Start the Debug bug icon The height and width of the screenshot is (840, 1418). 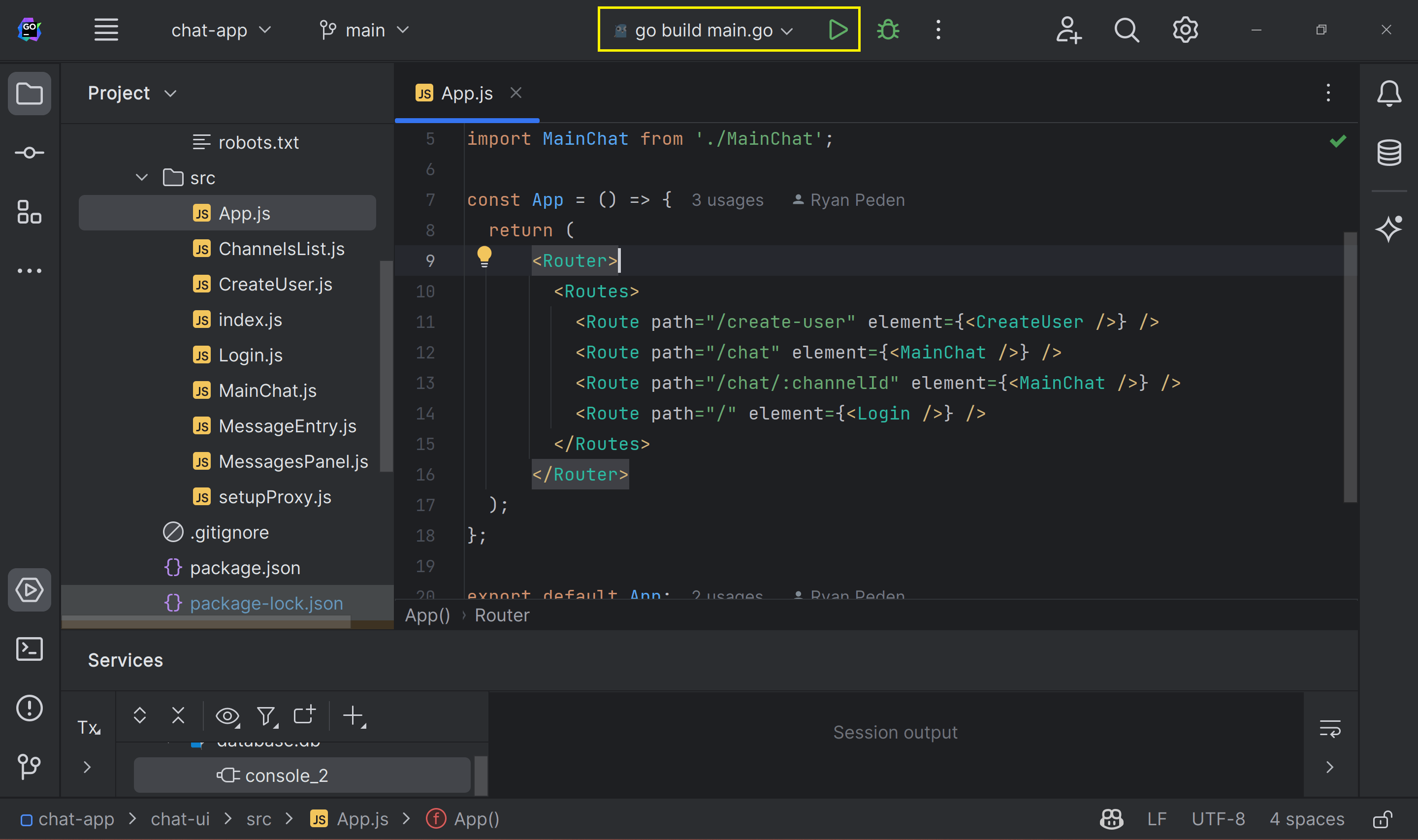pyautogui.click(x=888, y=30)
